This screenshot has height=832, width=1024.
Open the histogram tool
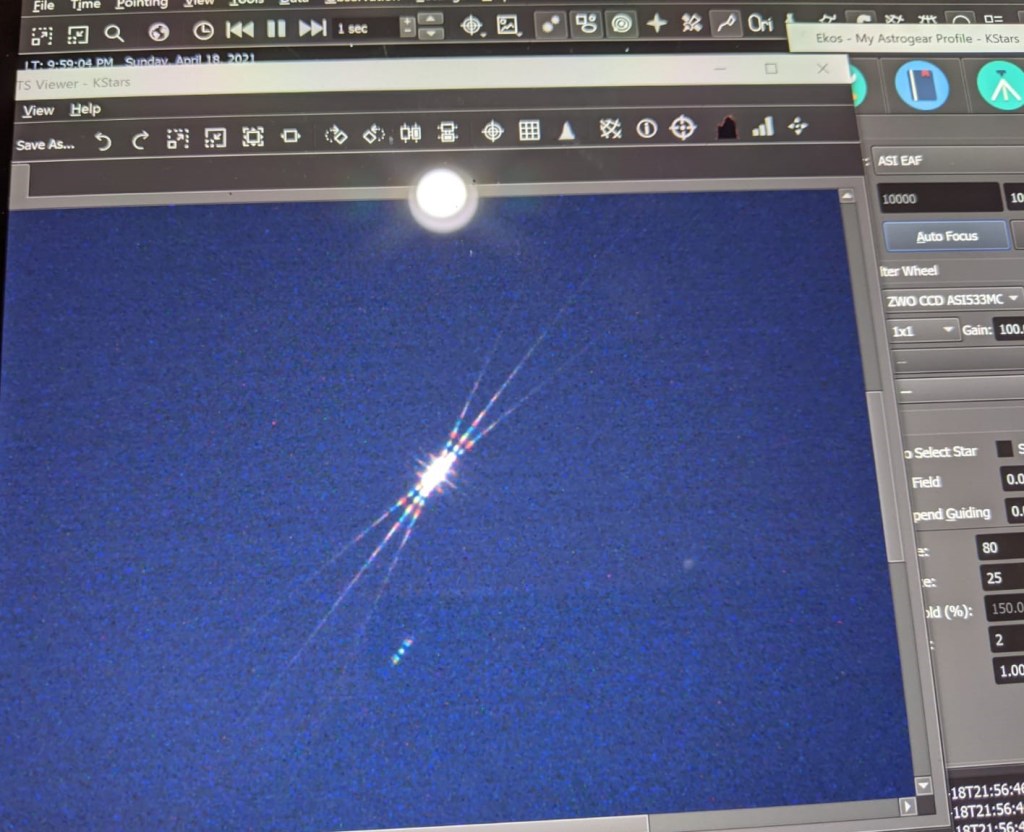tap(726, 127)
